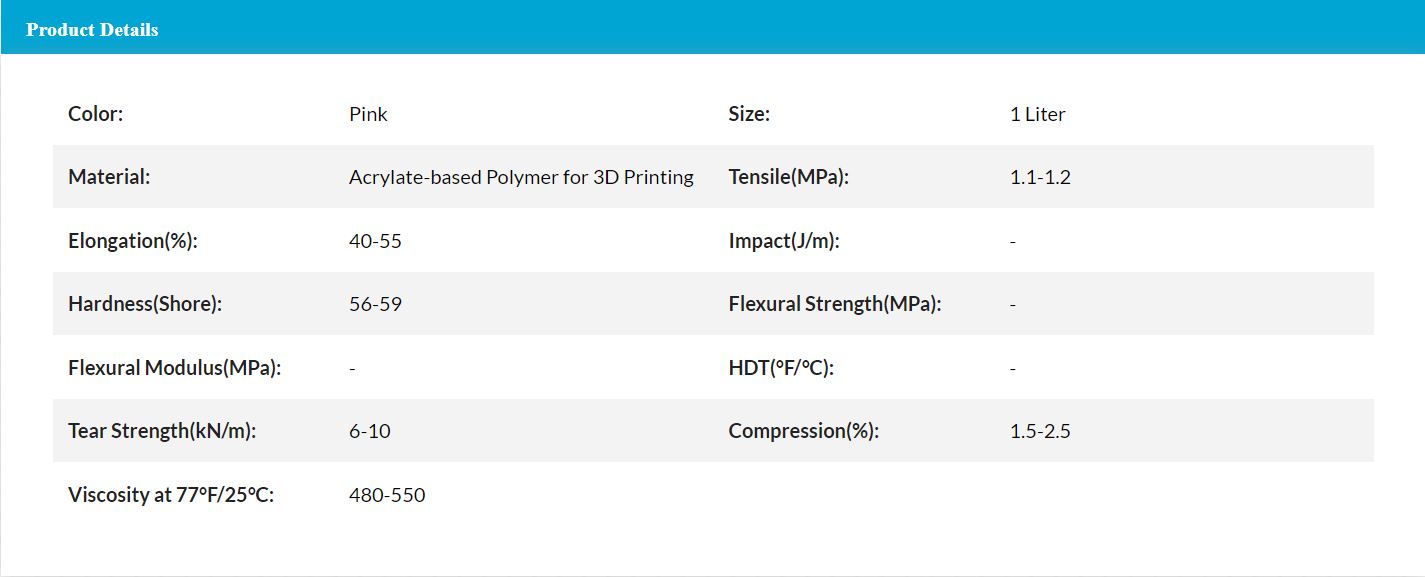Click the Flexural Strength(MPa) label

pos(835,304)
